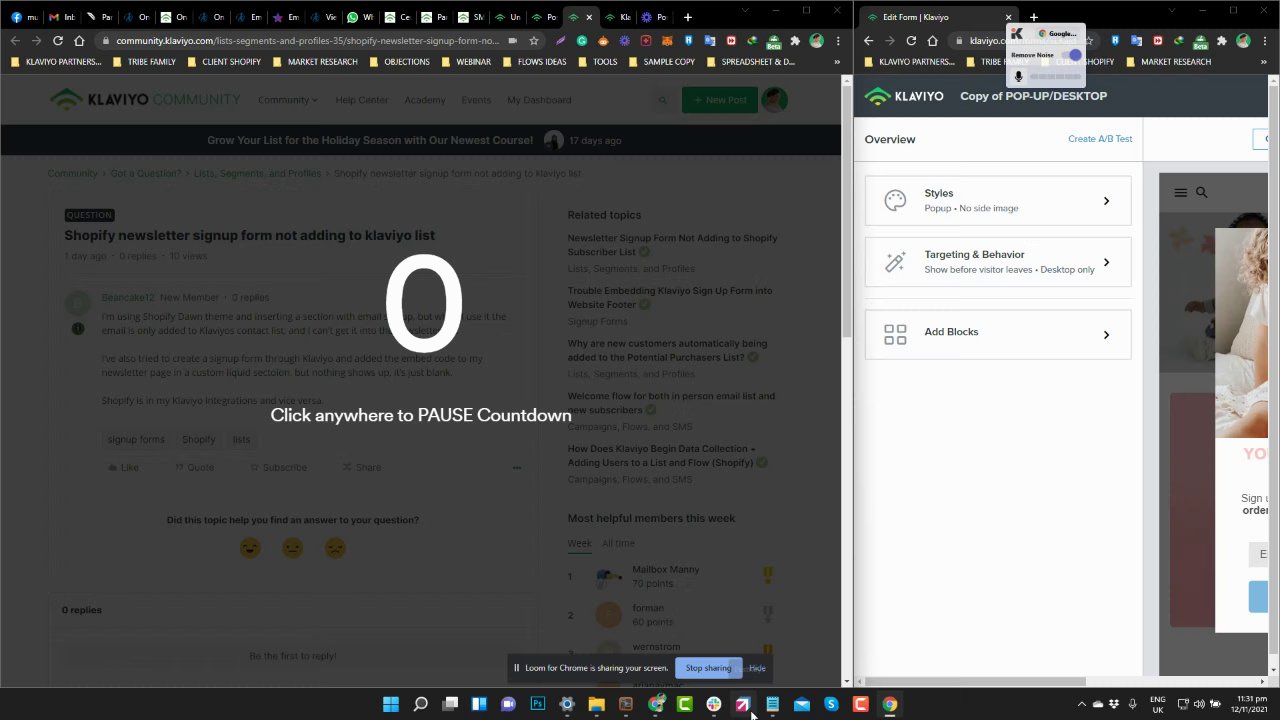Switch to the WhatsApp browser tab
1280x720 pixels.
359,17
